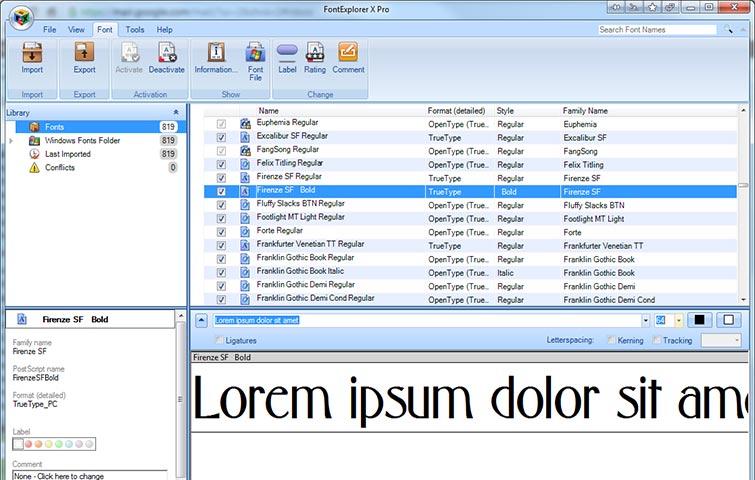The width and height of the screenshot is (755, 480).
Task: Sort by the Style column header
Action: click(505, 111)
